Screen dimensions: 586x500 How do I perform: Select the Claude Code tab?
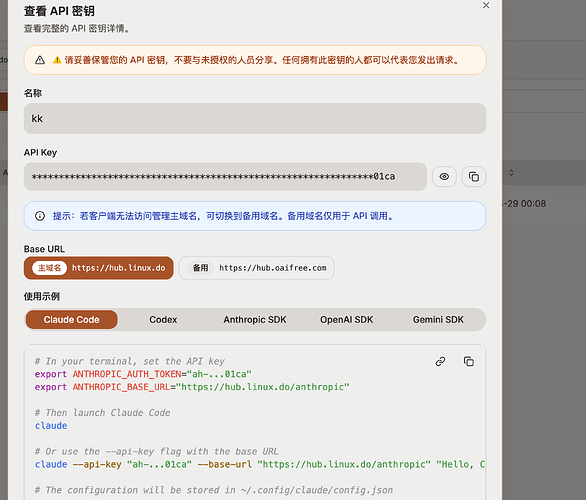(71, 320)
